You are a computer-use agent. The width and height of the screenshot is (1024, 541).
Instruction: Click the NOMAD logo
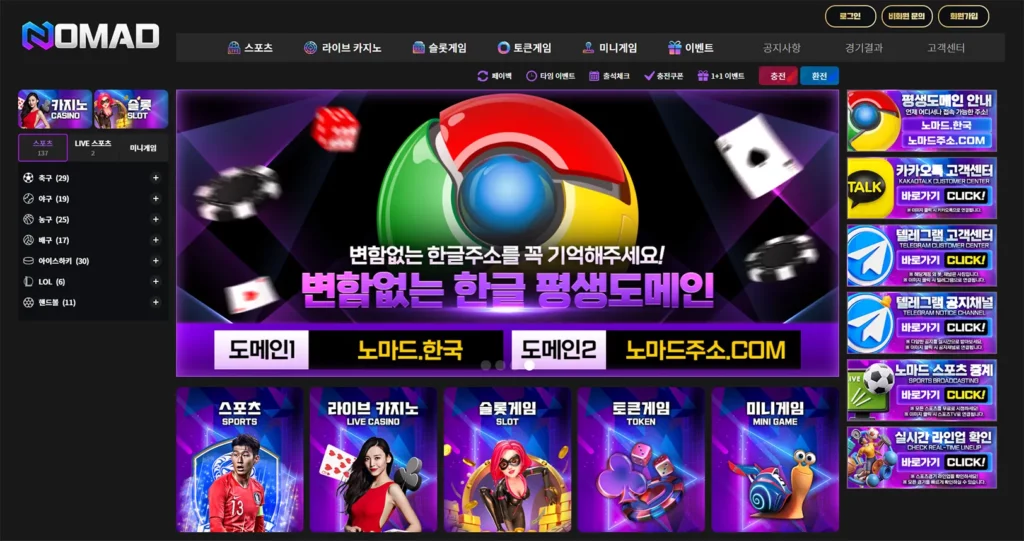click(x=90, y=36)
